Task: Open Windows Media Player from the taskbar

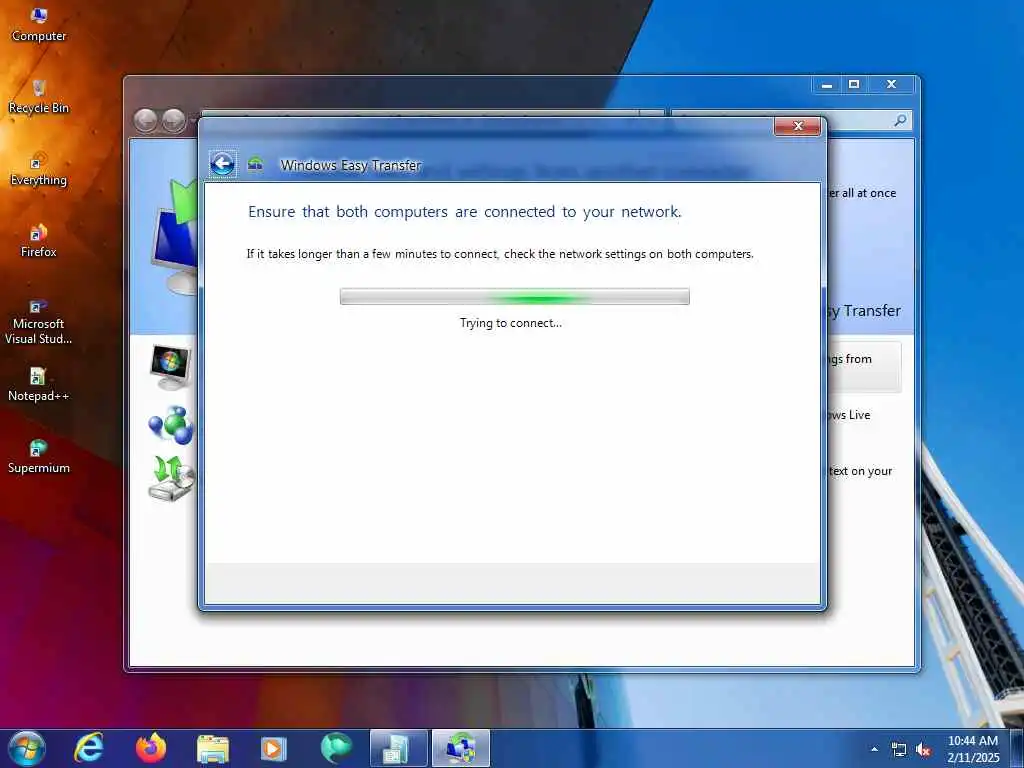Action: 274,748
